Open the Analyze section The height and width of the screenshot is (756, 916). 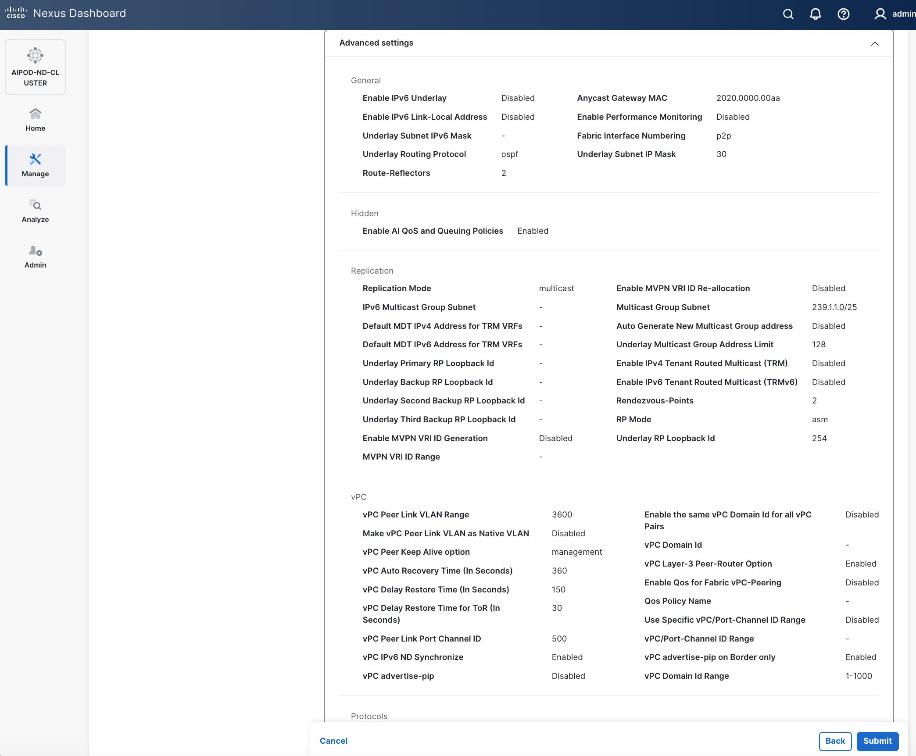pyautogui.click(x=35, y=212)
